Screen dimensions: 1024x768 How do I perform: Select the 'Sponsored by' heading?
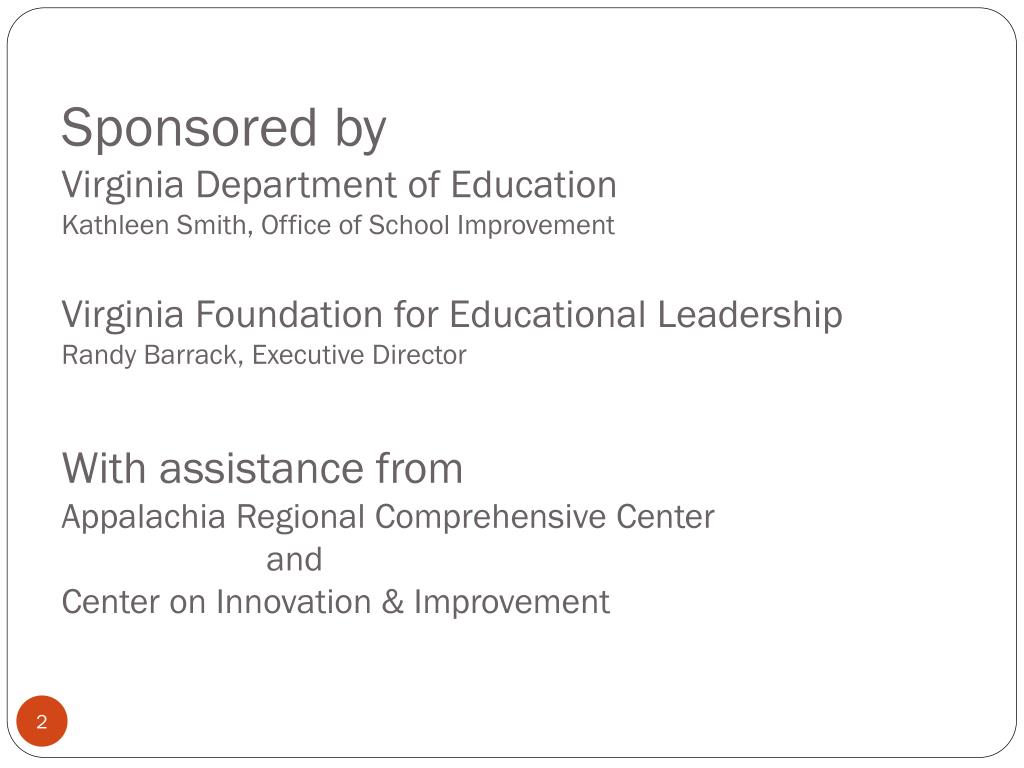pos(224,129)
